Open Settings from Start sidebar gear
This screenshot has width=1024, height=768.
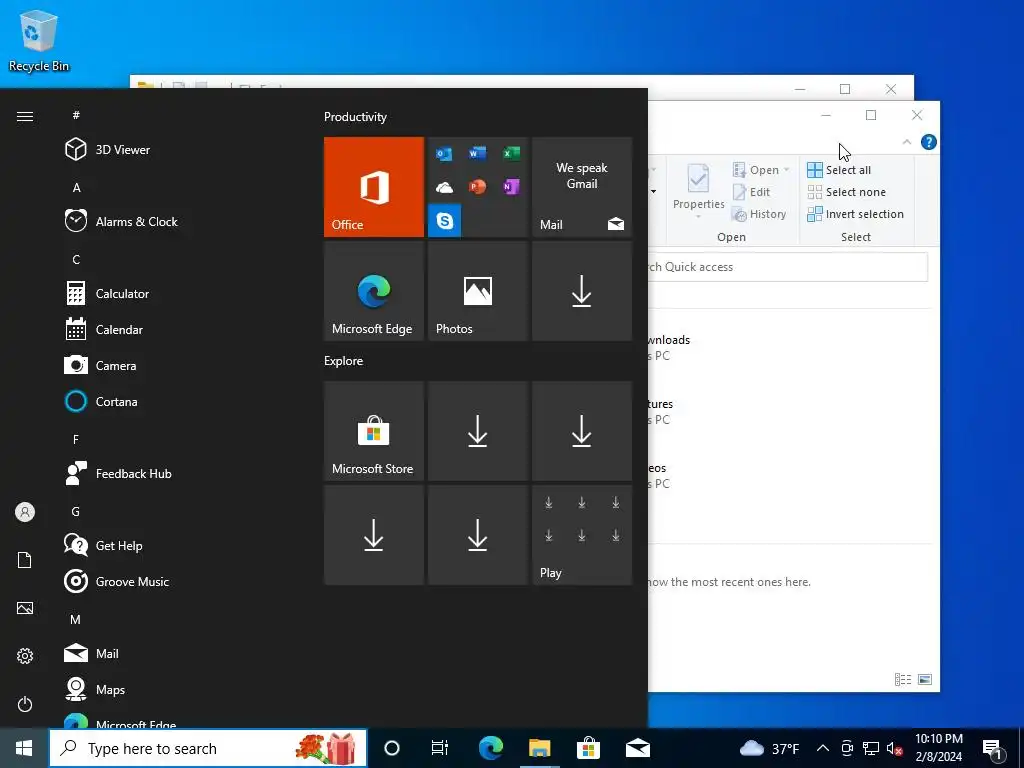(25, 656)
